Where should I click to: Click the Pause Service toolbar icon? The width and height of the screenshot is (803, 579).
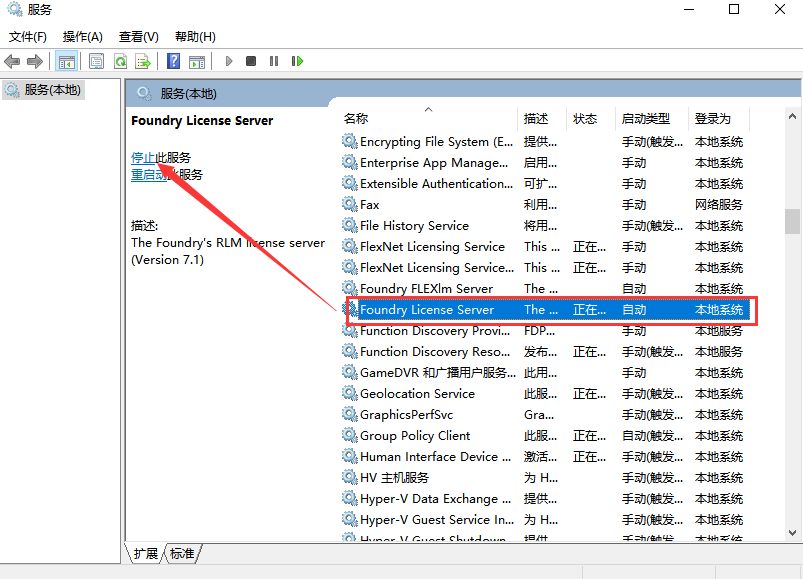pos(274,62)
